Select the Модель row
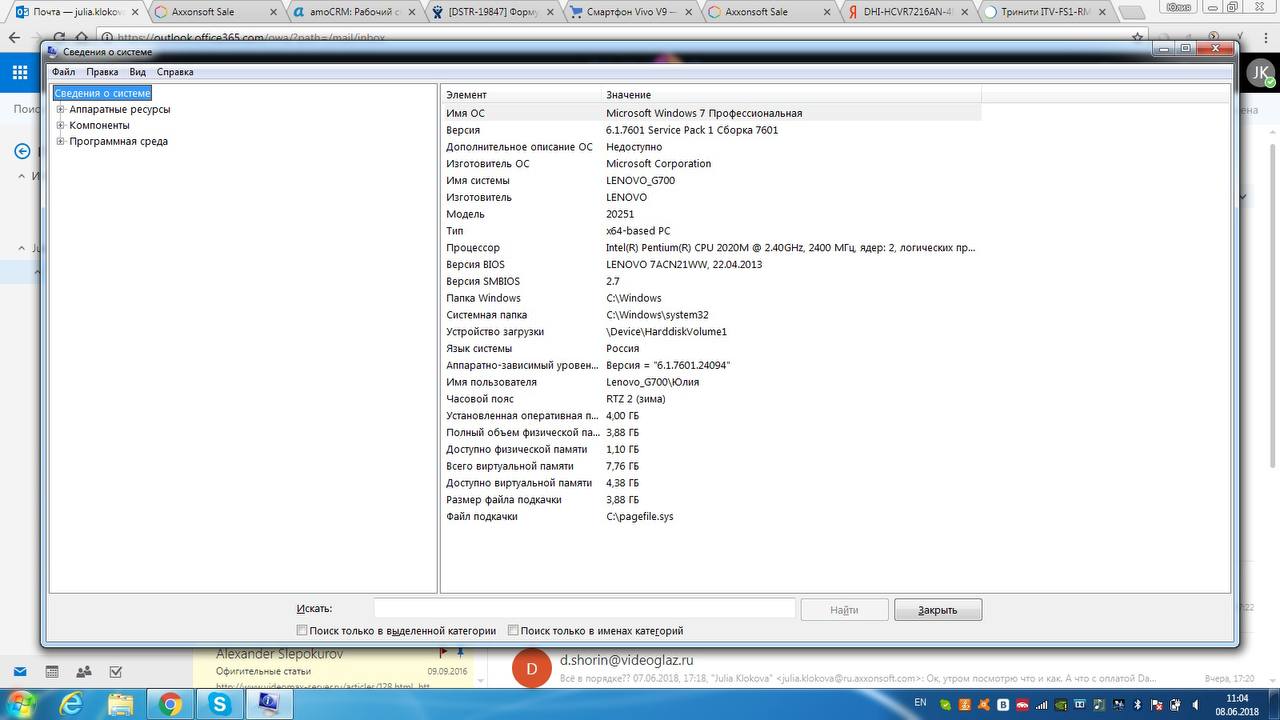 (711, 214)
